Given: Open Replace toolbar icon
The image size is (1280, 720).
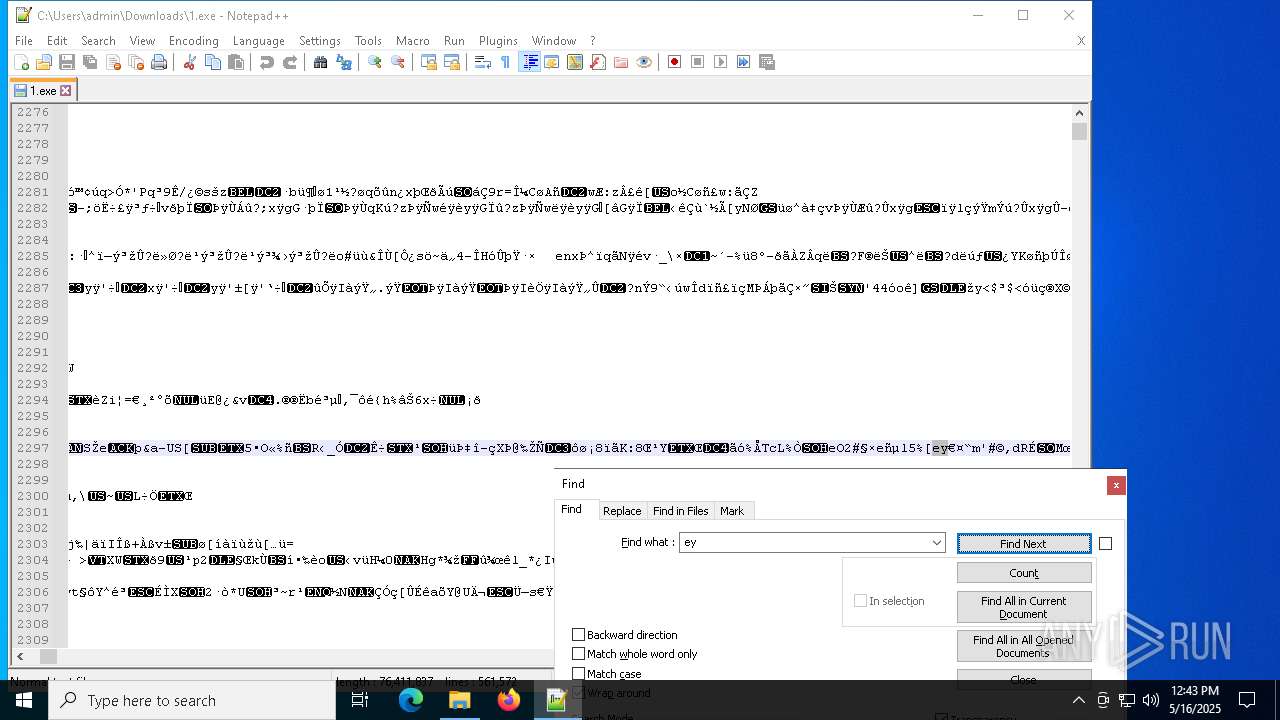Looking at the screenshot, I should 344,62.
